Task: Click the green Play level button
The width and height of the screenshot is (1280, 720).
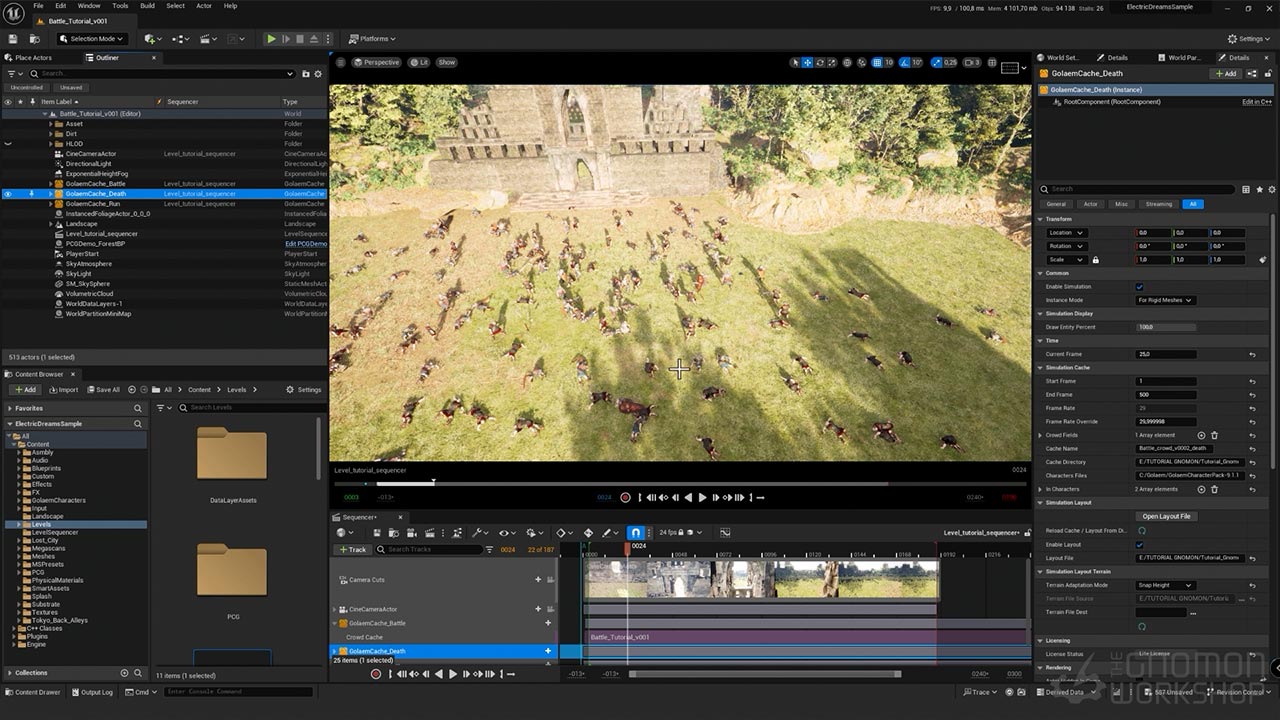Action: (x=270, y=39)
